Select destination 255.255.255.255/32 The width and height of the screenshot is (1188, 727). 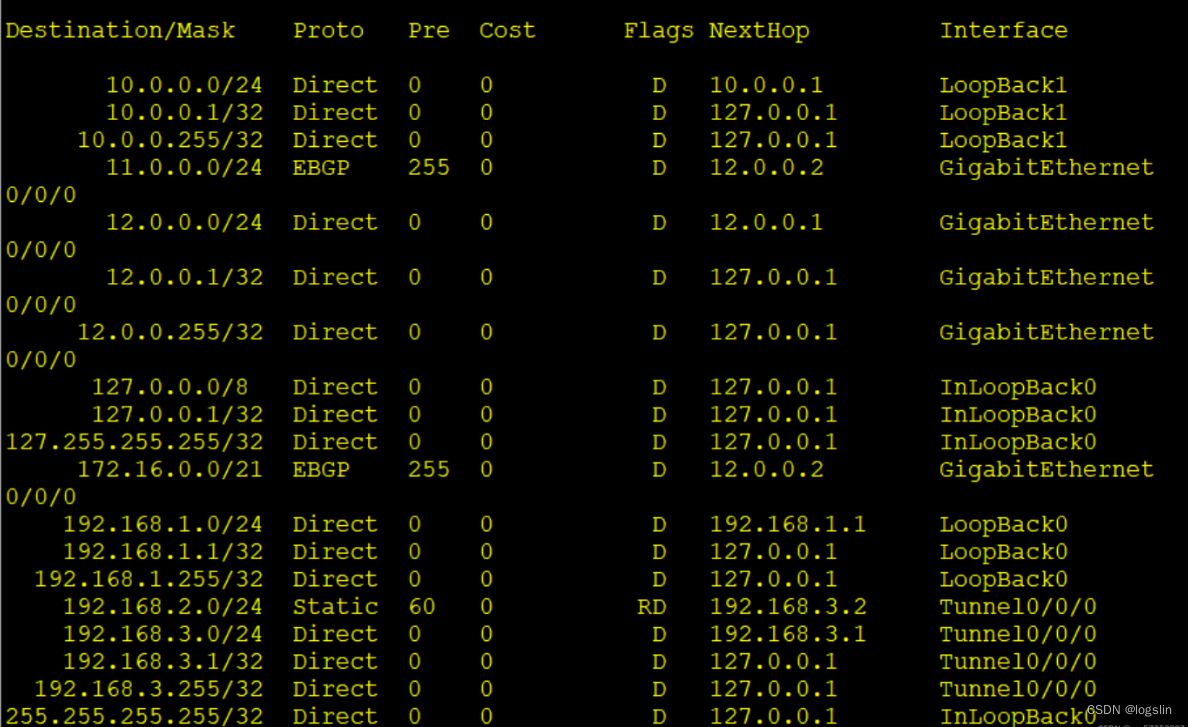point(134,716)
